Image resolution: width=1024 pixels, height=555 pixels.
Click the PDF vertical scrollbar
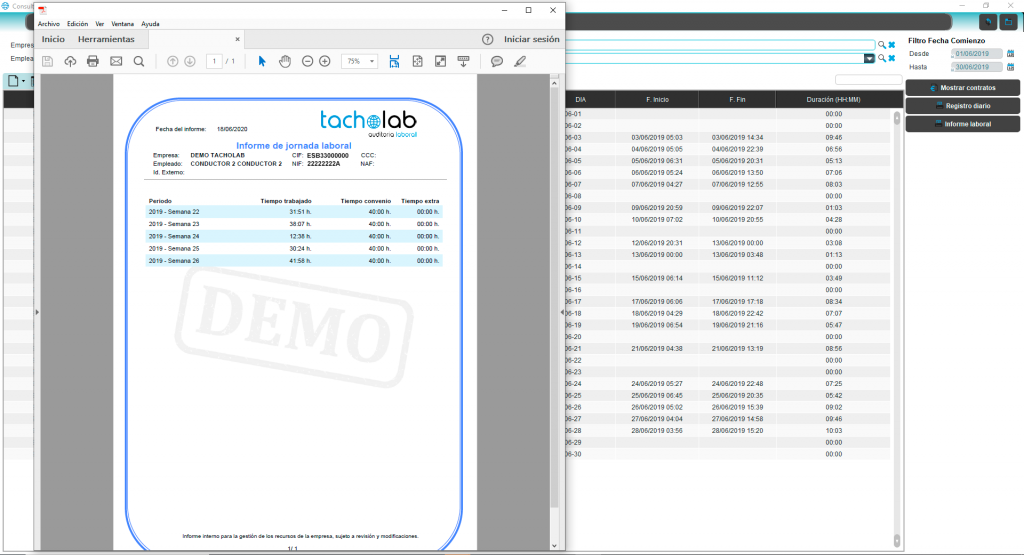[x=554, y=300]
